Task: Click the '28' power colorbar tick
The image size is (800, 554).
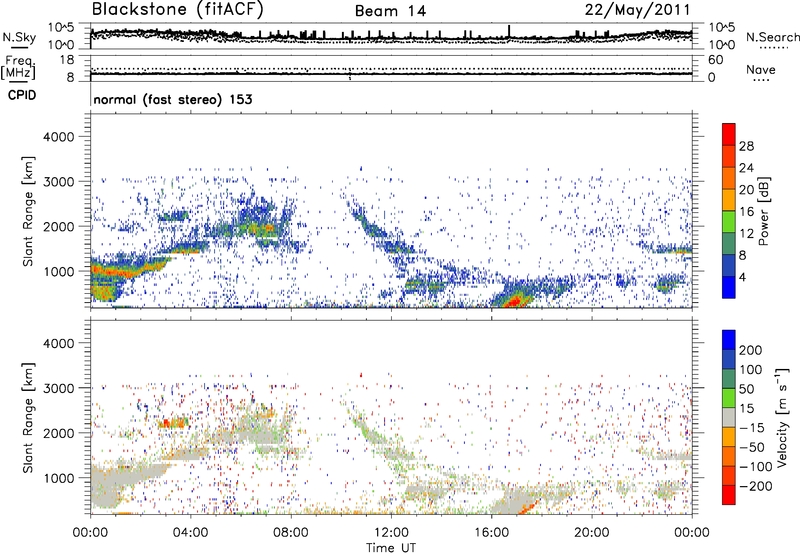Action: click(746, 146)
